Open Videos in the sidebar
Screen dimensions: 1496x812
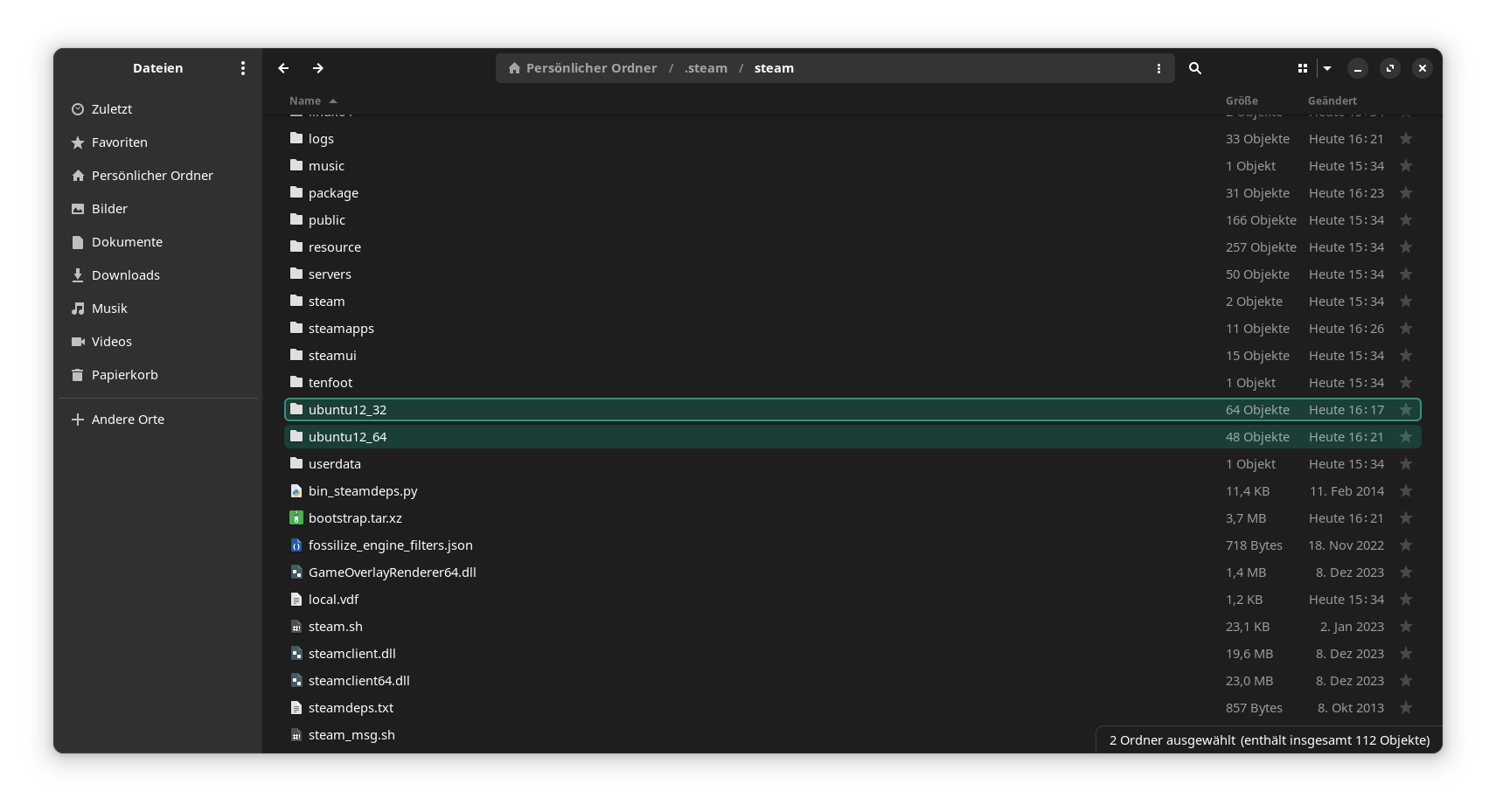pos(157,342)
